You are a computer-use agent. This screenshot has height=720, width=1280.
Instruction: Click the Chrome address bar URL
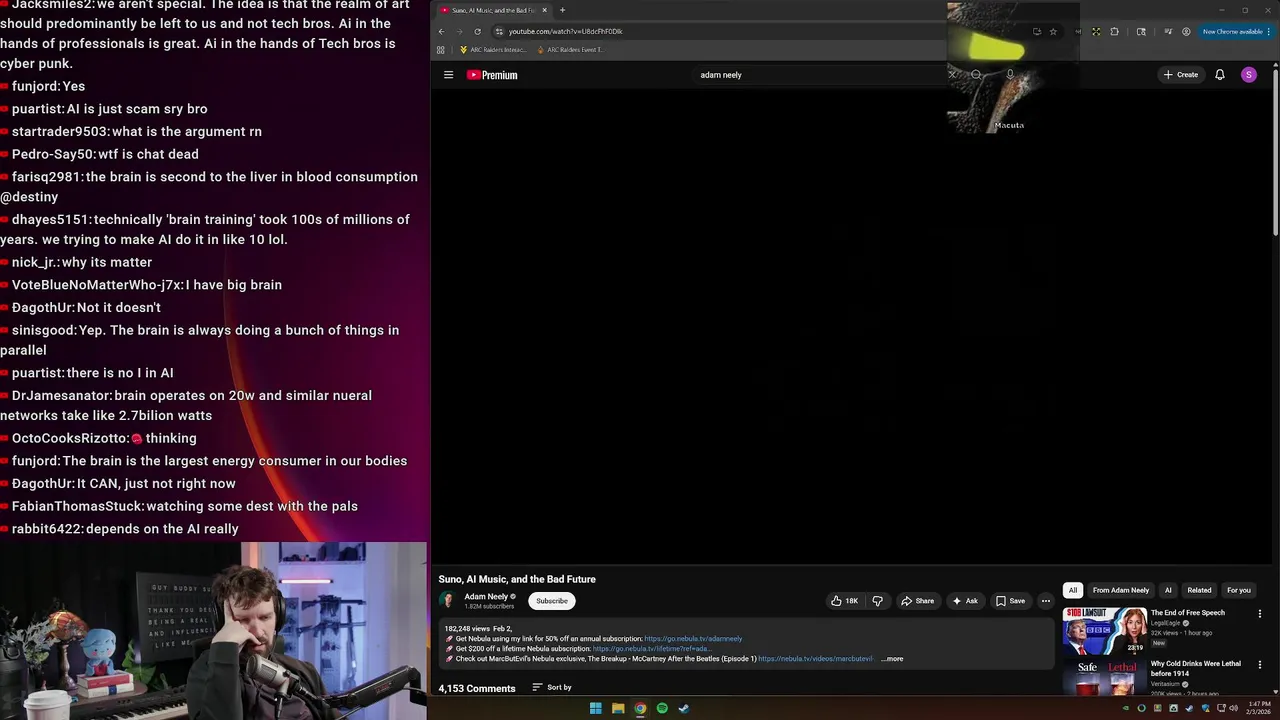tap(565, 31)
